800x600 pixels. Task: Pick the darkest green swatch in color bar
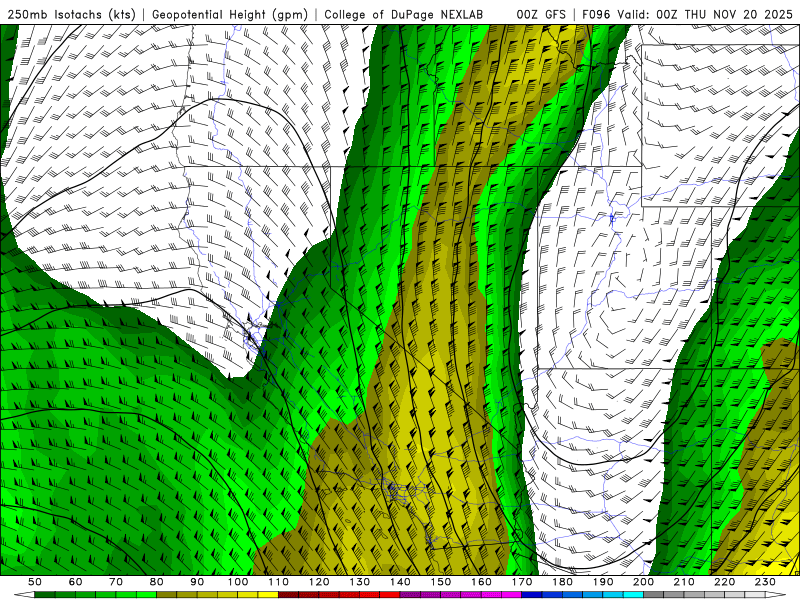[45, 594]
